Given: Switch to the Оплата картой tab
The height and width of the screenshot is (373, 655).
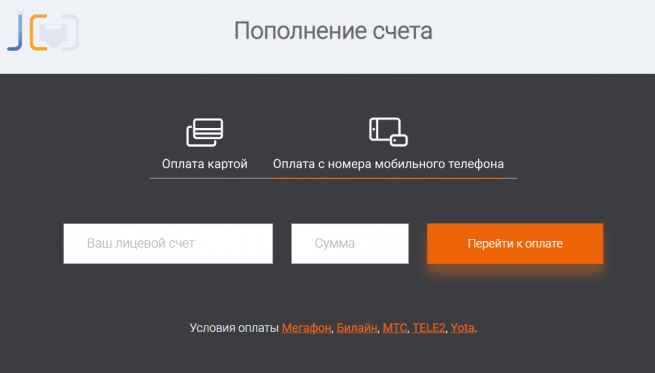Looking at the screenshot, I should [x=205, y=164].
